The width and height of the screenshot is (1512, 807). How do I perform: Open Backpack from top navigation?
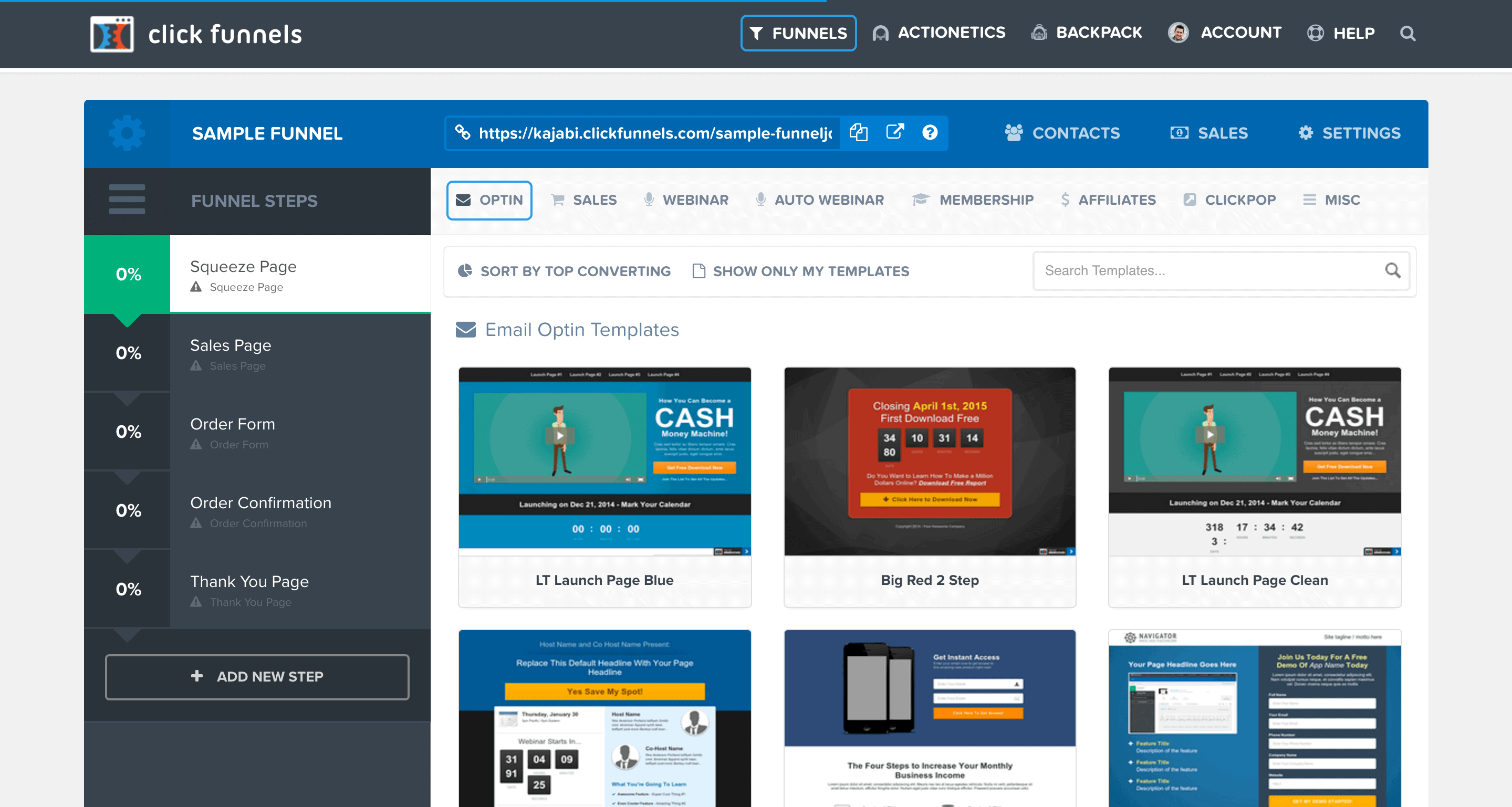click(x=1087, y=33)
